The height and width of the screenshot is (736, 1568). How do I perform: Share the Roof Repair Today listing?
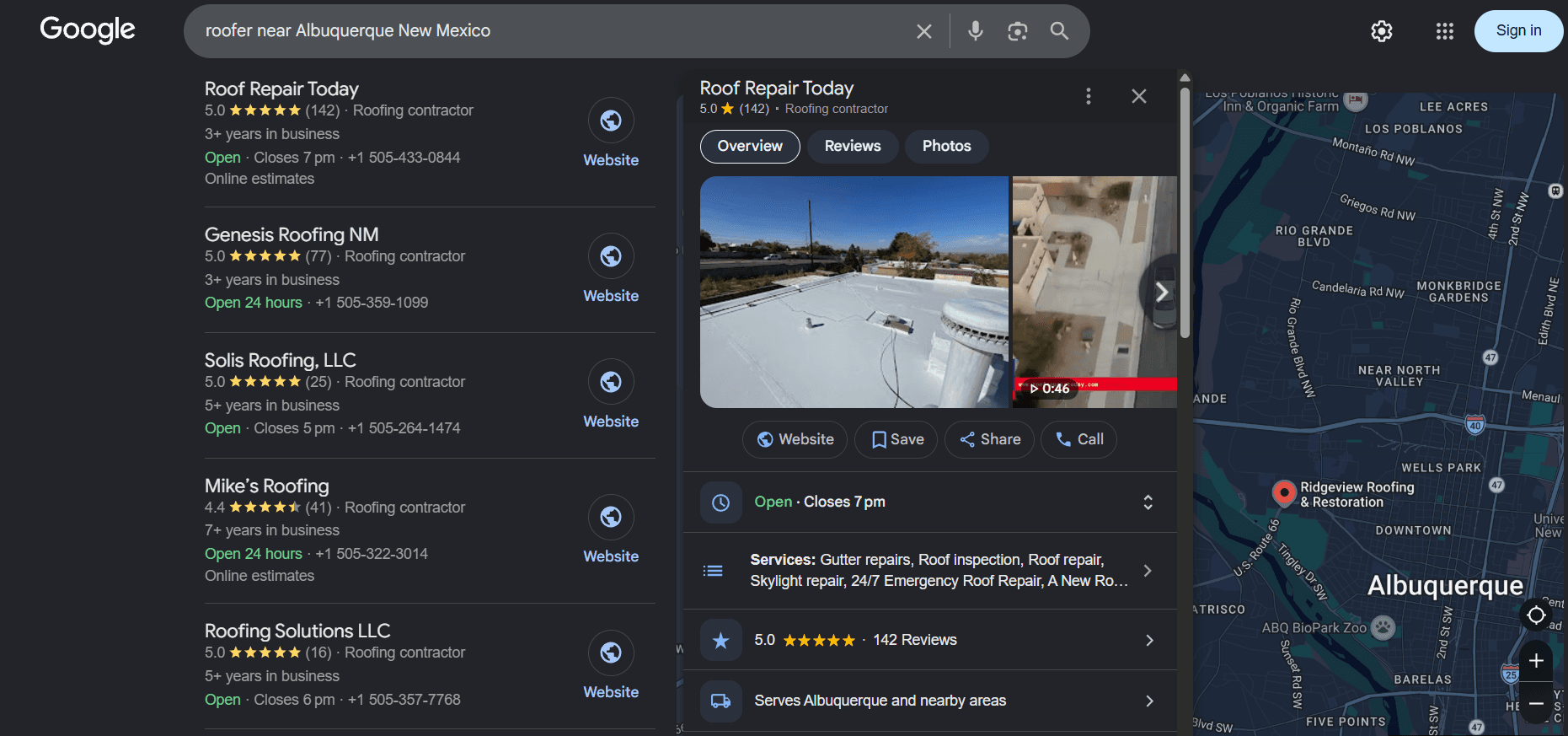point(989,439)
